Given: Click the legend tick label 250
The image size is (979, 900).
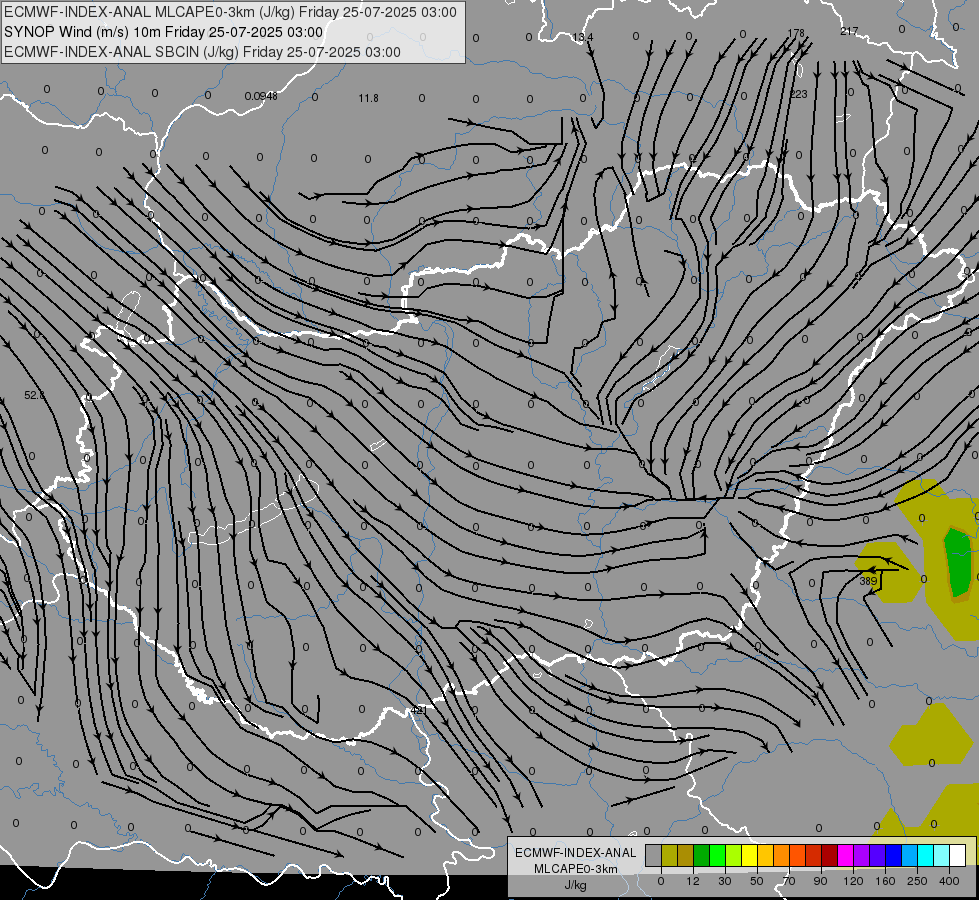Looking at the screenshot, I should click(x=917, y=881).
